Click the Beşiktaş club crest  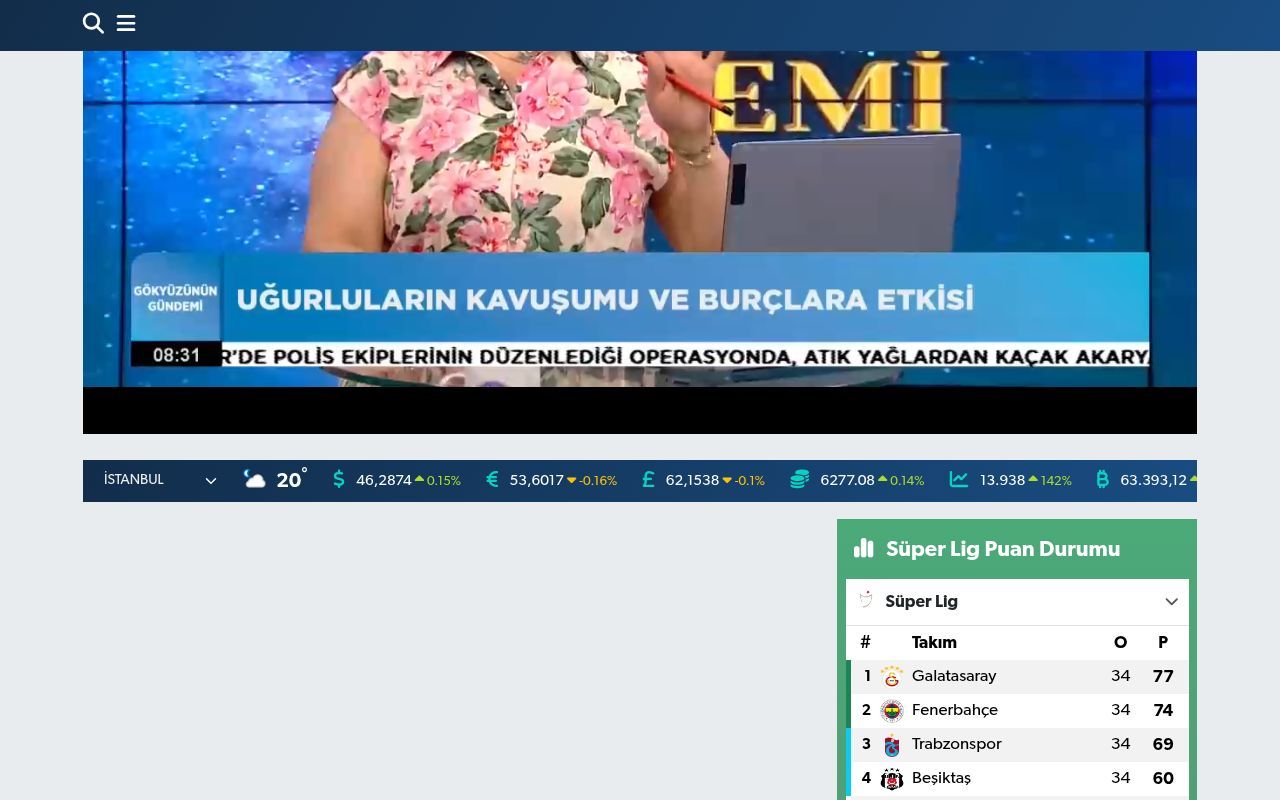(892, 779)
